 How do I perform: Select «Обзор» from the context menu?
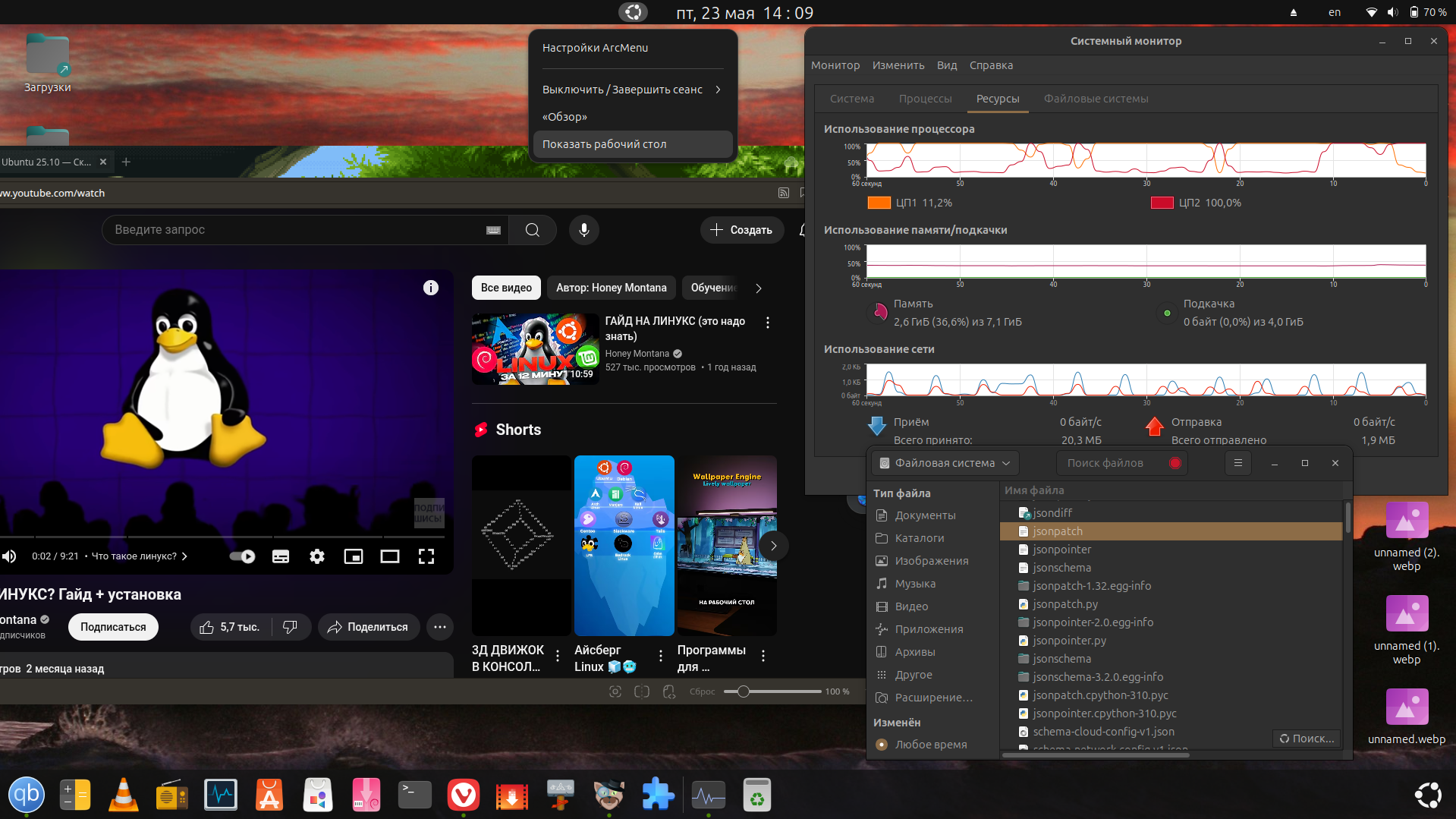pyautogui.click(x=632, y=117)
